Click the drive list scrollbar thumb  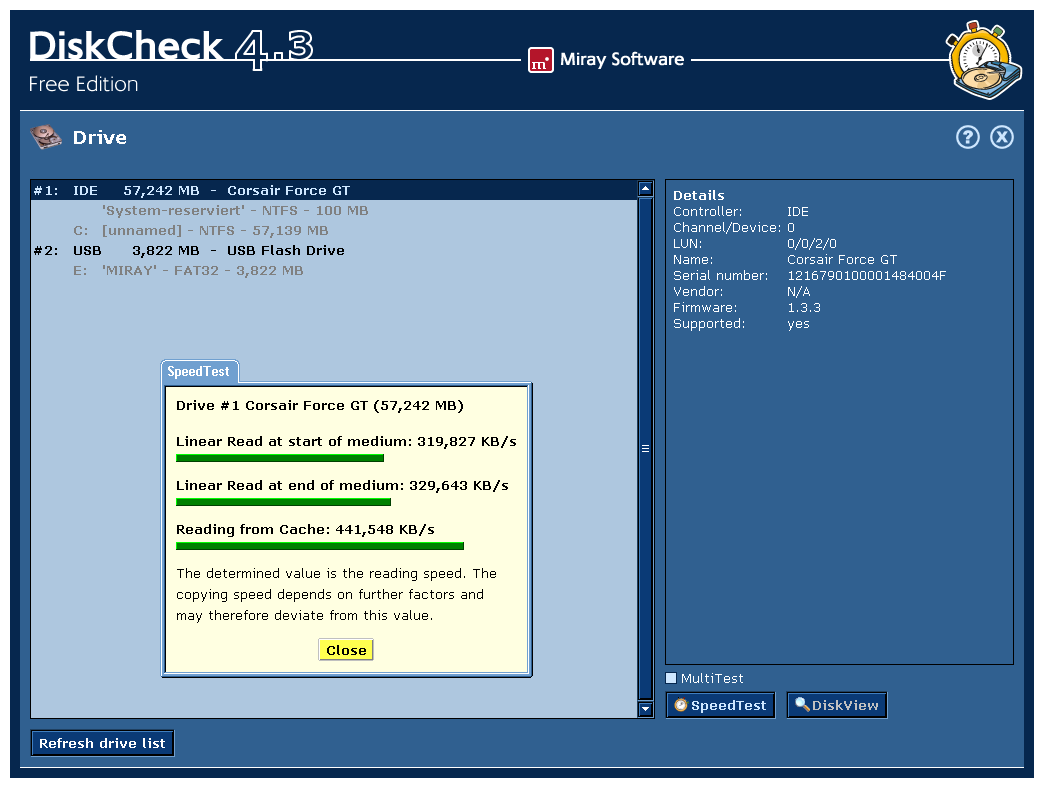coord(645,448)
